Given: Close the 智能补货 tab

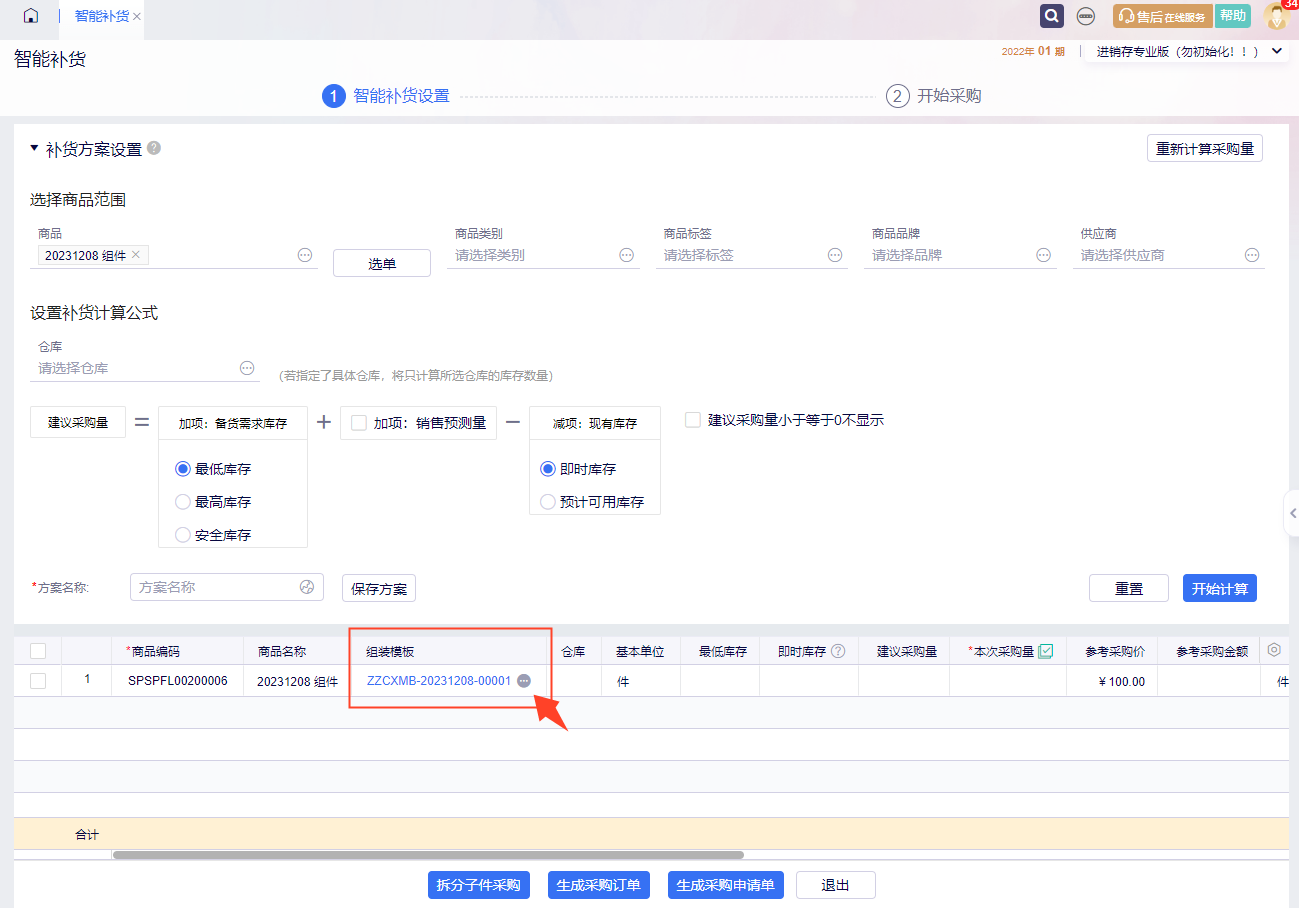Looking at the screenshot, I should tap(137, 17).
